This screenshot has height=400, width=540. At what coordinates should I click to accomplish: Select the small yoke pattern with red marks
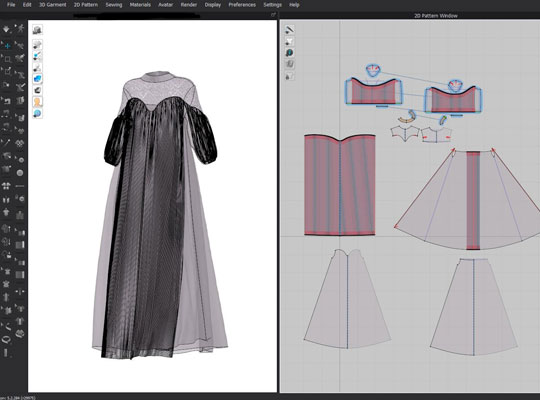coord(437,135)
